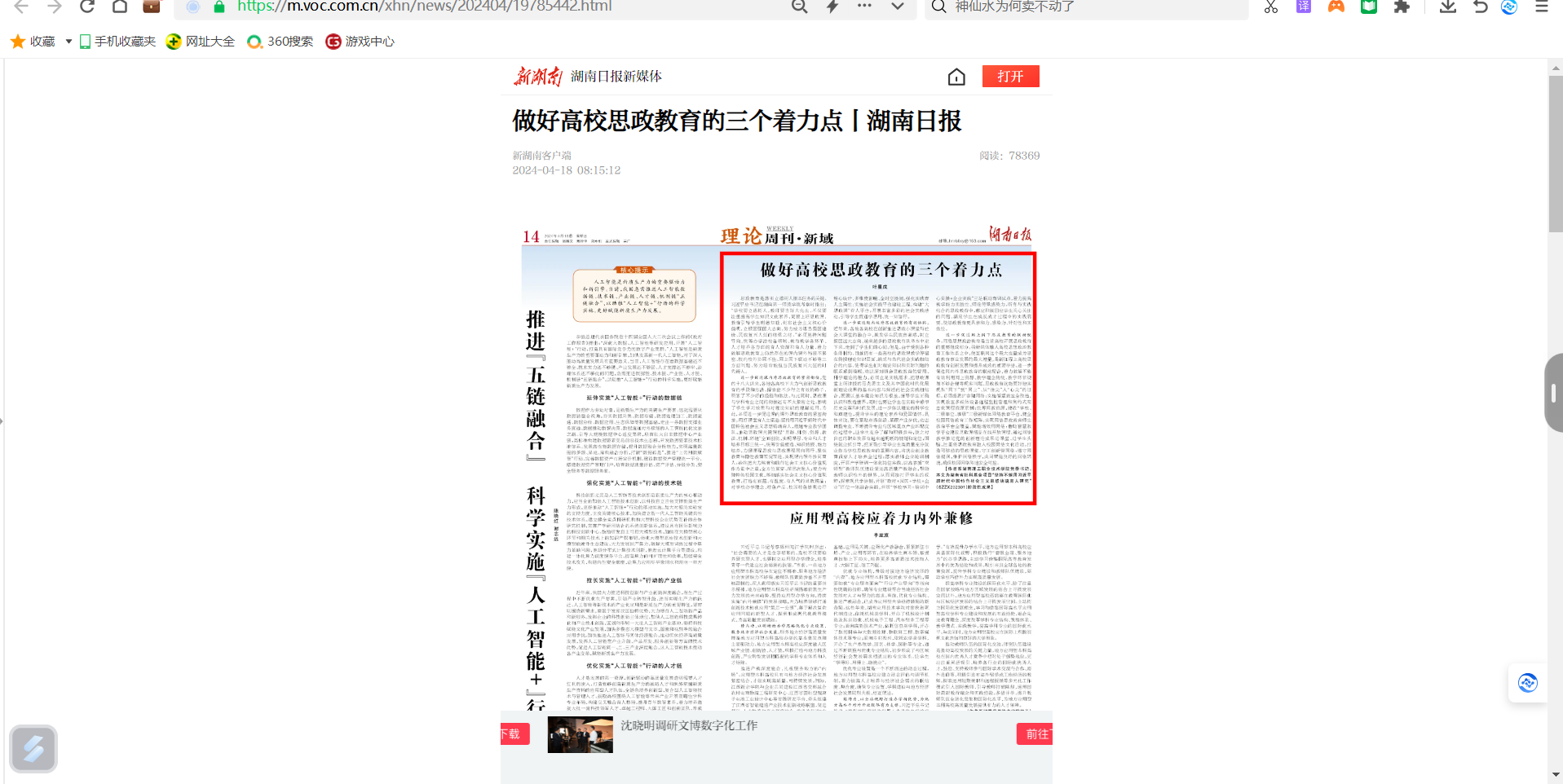Click the vertical scrollbar thumb
Image resolution: width=1563 pixels, height=784 pixels.
click(x=1556, y=155)
